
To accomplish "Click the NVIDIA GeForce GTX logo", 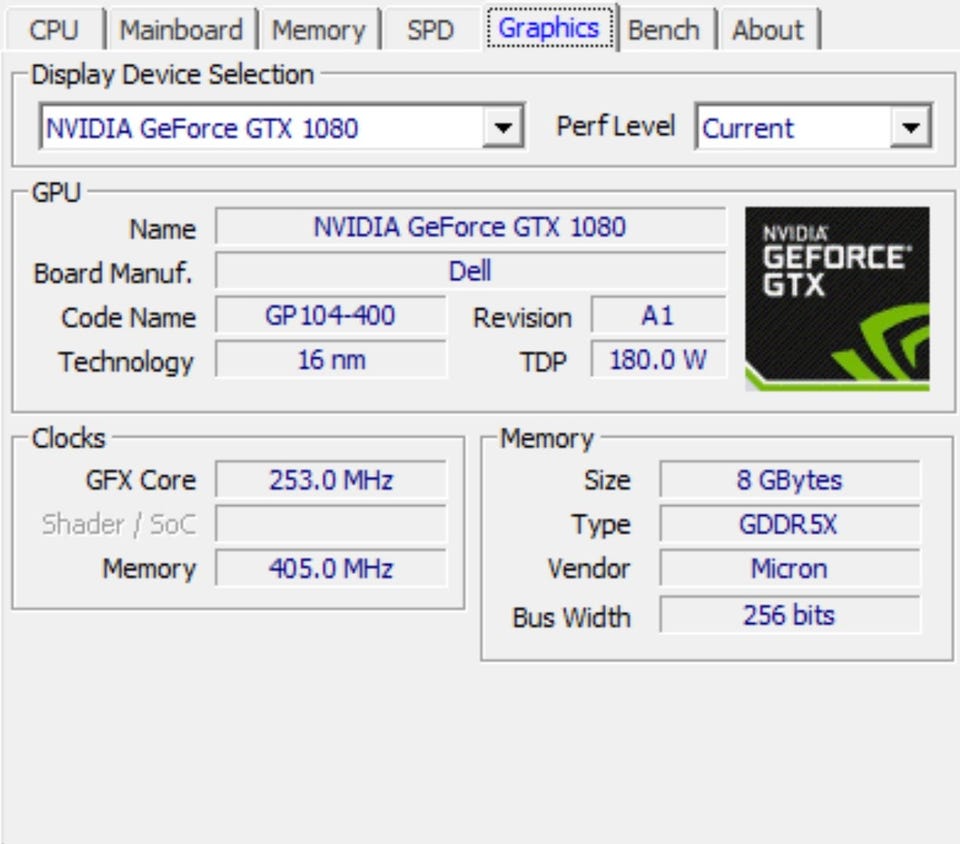I will 837,298.
